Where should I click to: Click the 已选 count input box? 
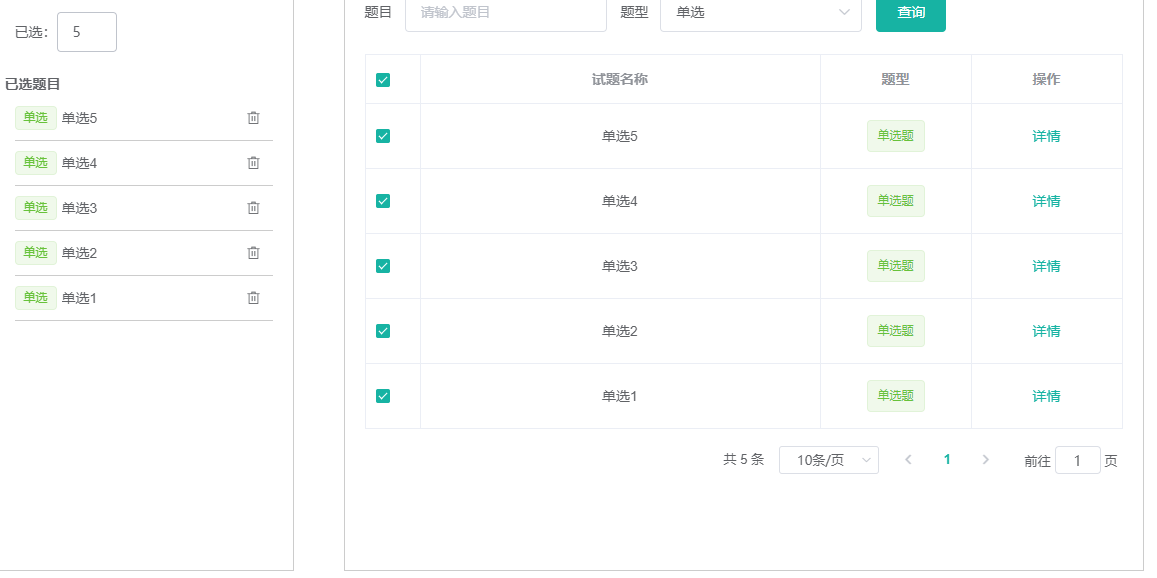pos(87,32)
